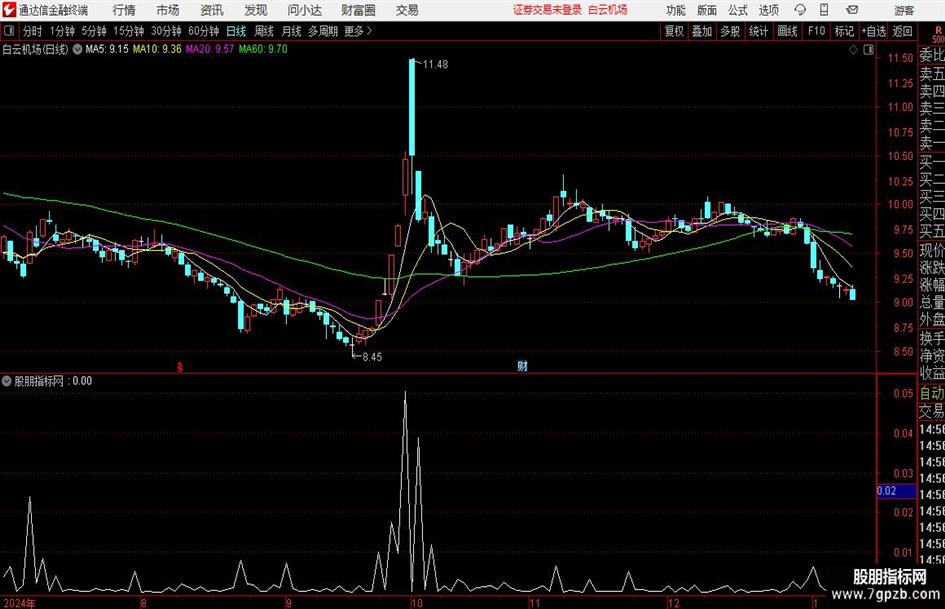Click the 11.48 high price label

(435, 65)
